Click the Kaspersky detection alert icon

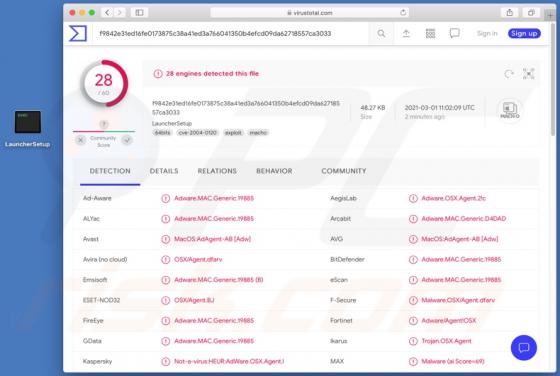(165, 361)
